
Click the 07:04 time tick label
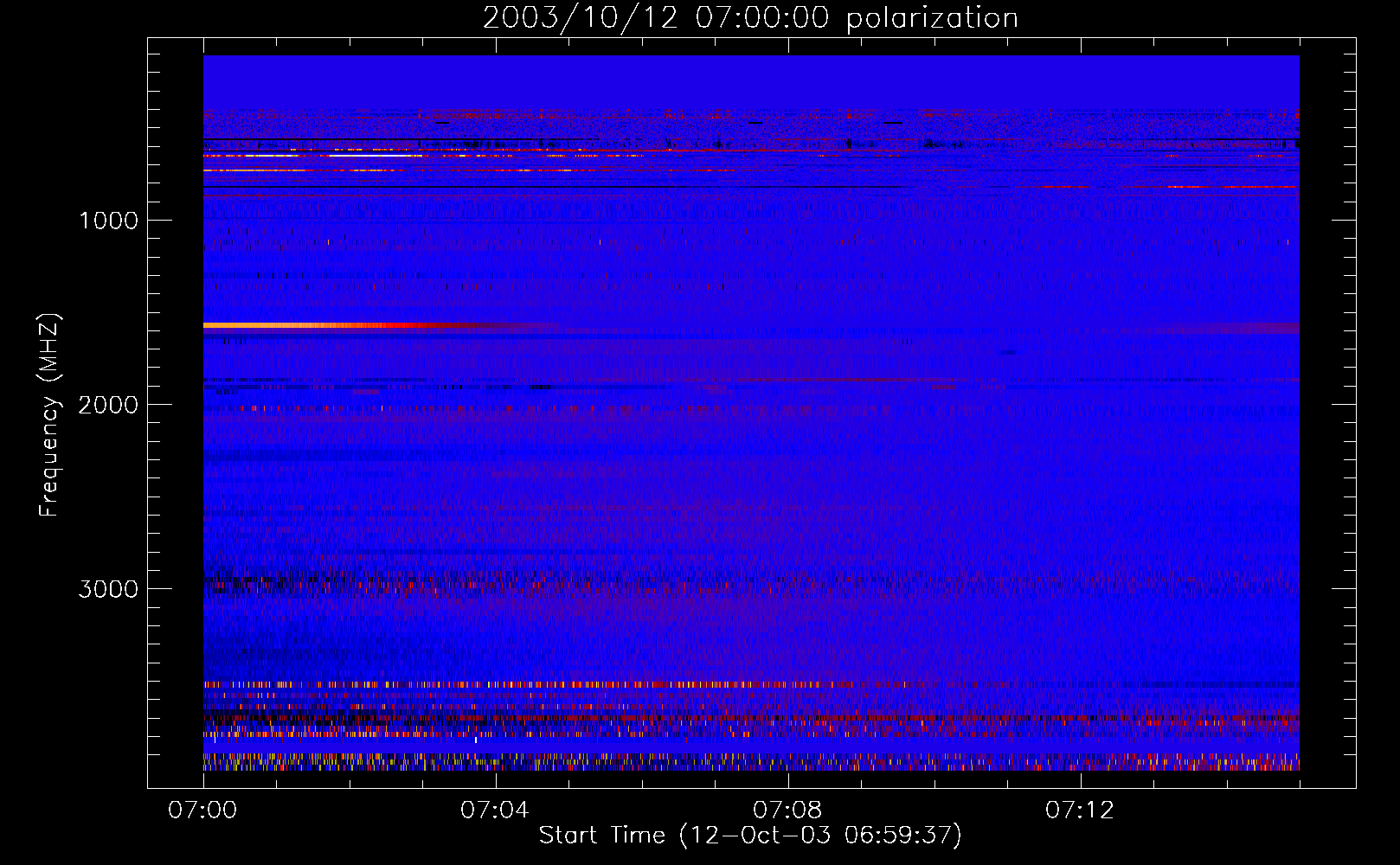(x=495, y=810)
